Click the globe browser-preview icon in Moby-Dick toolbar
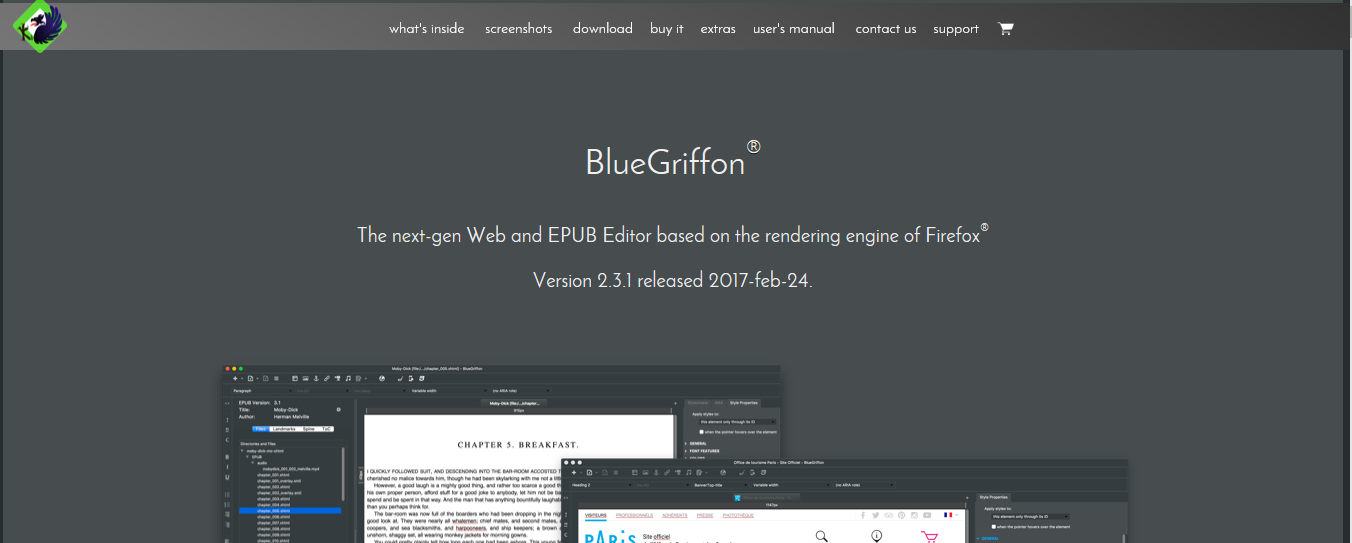The height and width of the screenshot is (543, 1352). (x=382, y=378)
